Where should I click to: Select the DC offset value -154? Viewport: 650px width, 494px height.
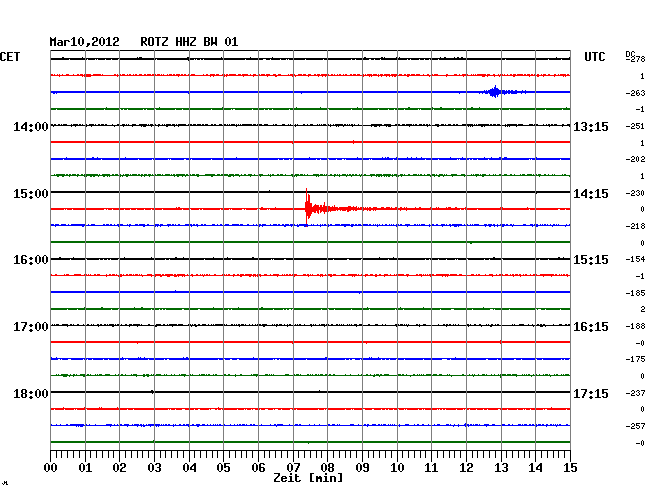(x=635, y=259)
